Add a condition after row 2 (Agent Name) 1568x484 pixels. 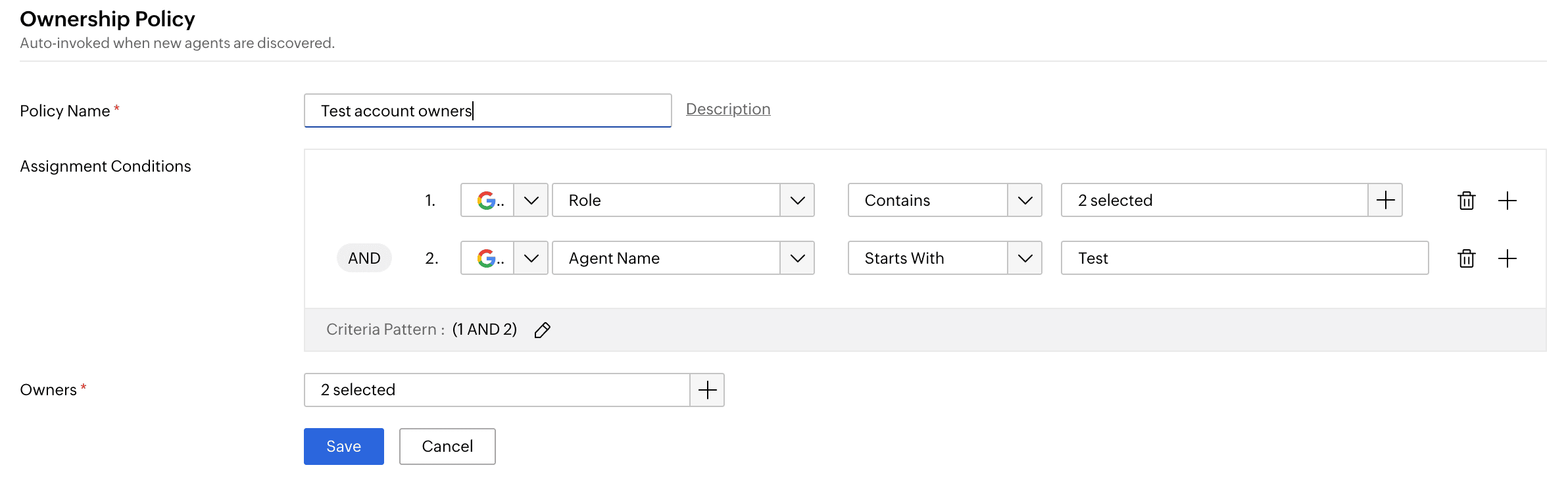1507,258
